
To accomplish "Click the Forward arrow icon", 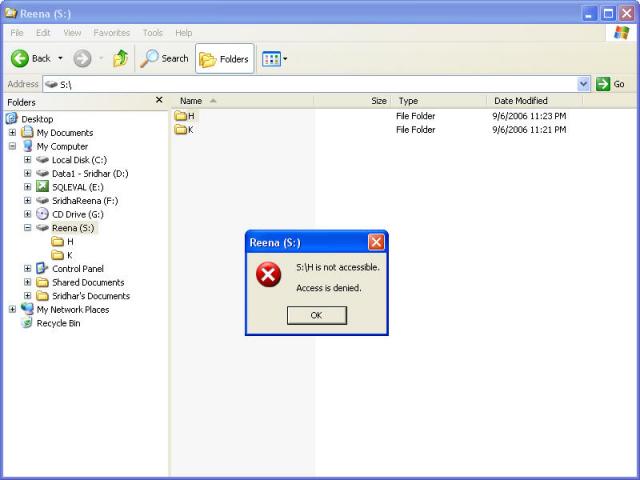I will [x=82, y=59].
